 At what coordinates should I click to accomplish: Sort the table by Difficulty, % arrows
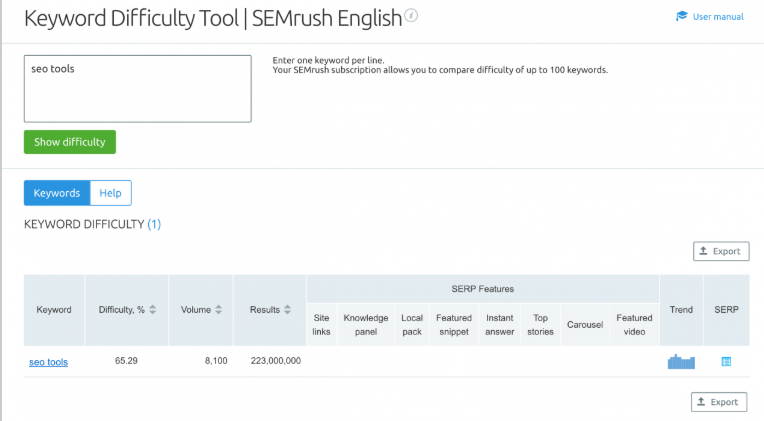[x=153, y=309]
